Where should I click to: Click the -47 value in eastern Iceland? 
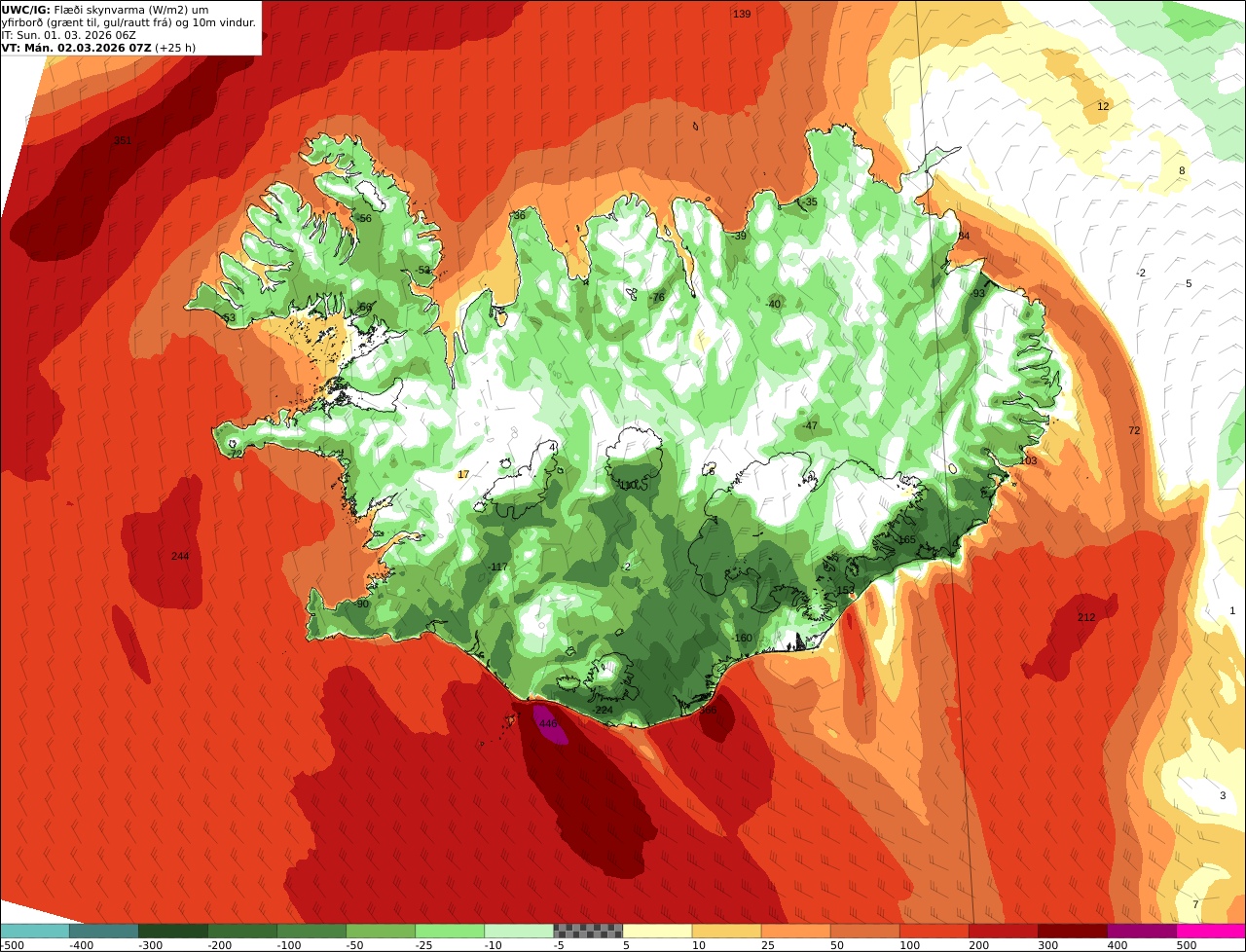pyautogui.click(x=810, y=425)
